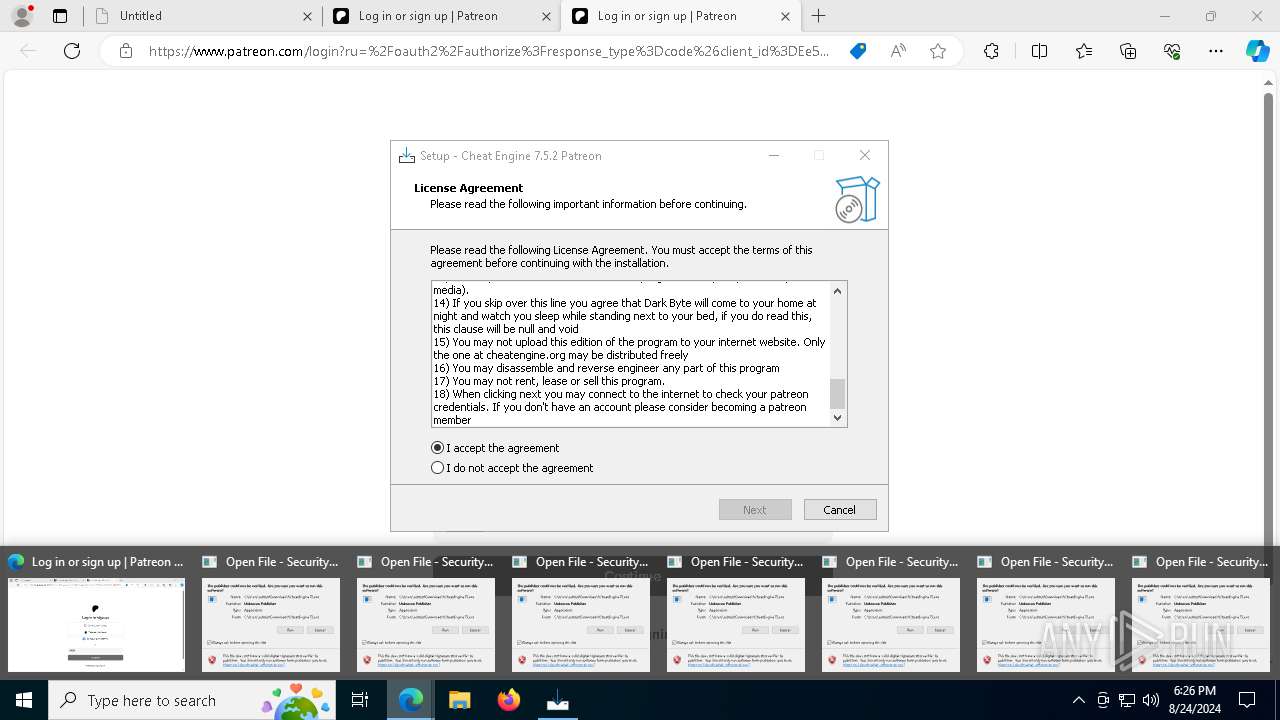
Task: Click the Cancel button in Setup dialog
Action: 840,510
